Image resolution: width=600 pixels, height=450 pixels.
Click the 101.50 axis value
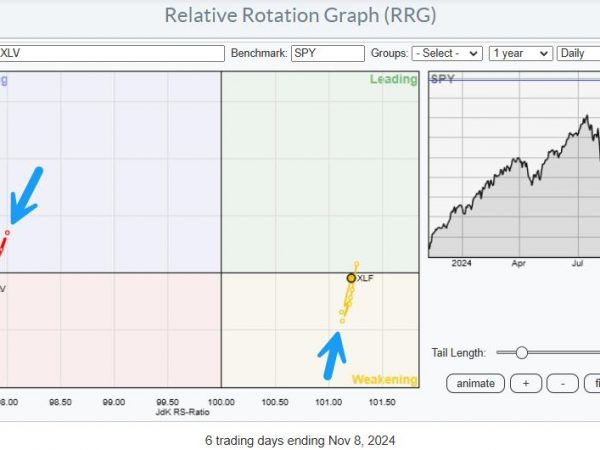(x=382, y=402)
